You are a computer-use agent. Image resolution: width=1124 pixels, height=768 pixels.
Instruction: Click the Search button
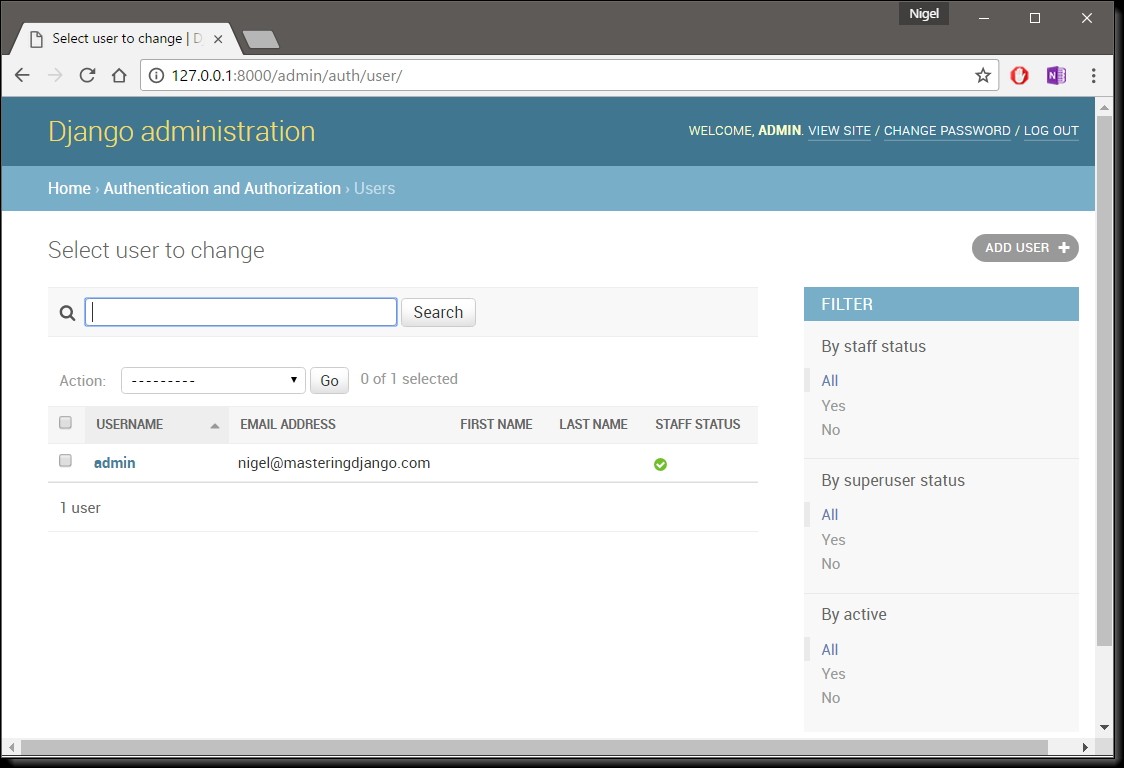(438, 312)
